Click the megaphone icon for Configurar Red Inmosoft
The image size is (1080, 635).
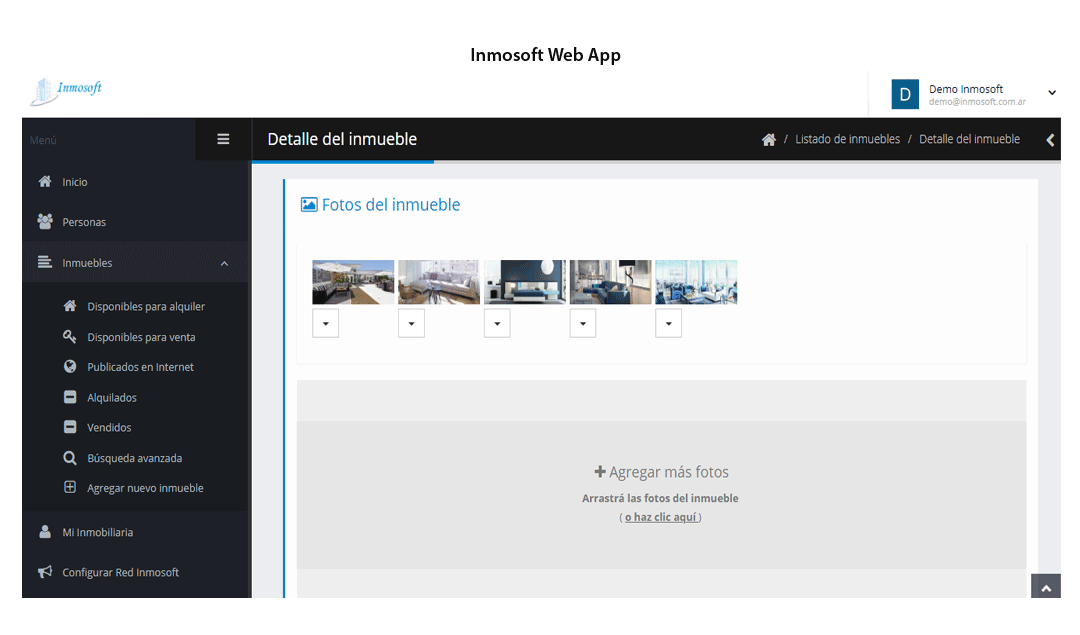[45, 572]
